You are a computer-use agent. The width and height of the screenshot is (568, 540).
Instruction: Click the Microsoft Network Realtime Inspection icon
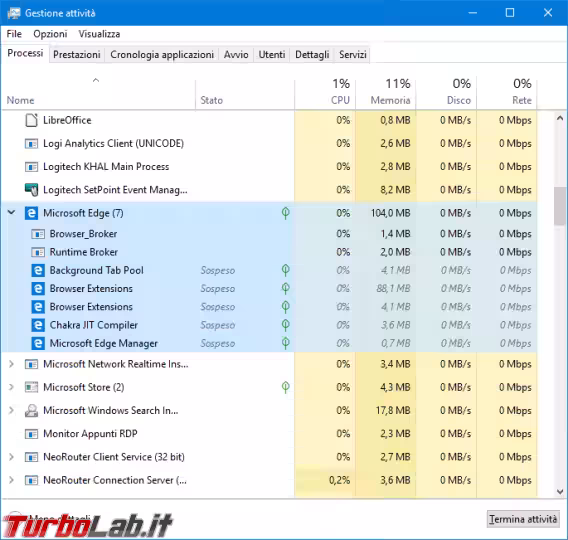(x=32, y=364)
